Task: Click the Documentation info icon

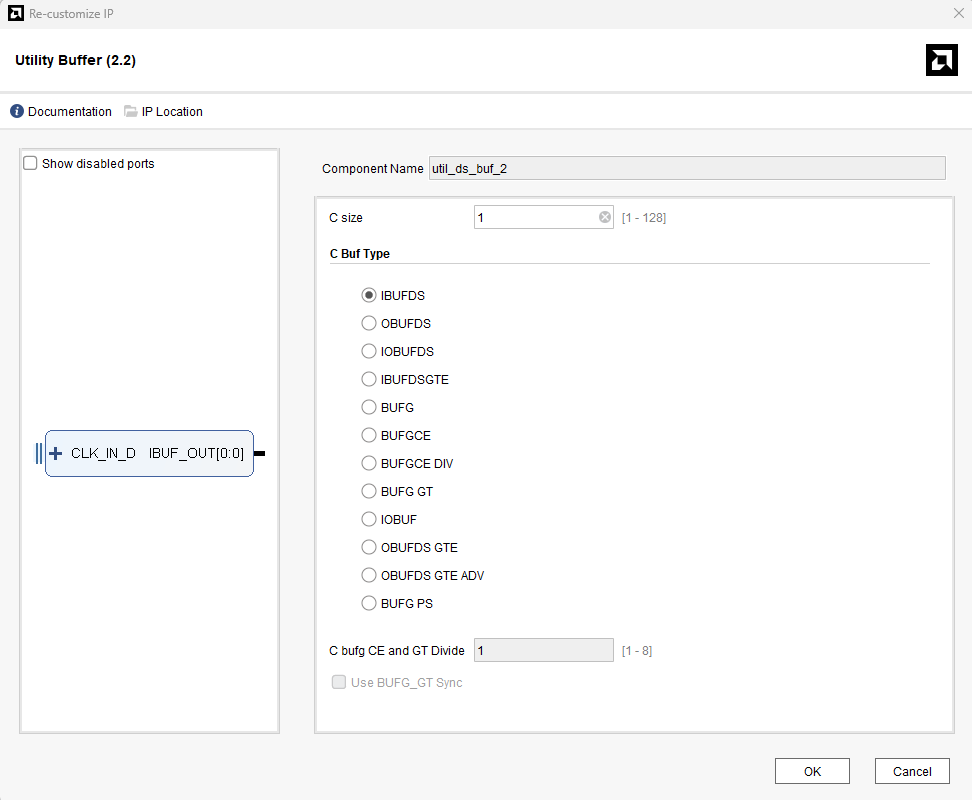Action: (x=17, y=112)
